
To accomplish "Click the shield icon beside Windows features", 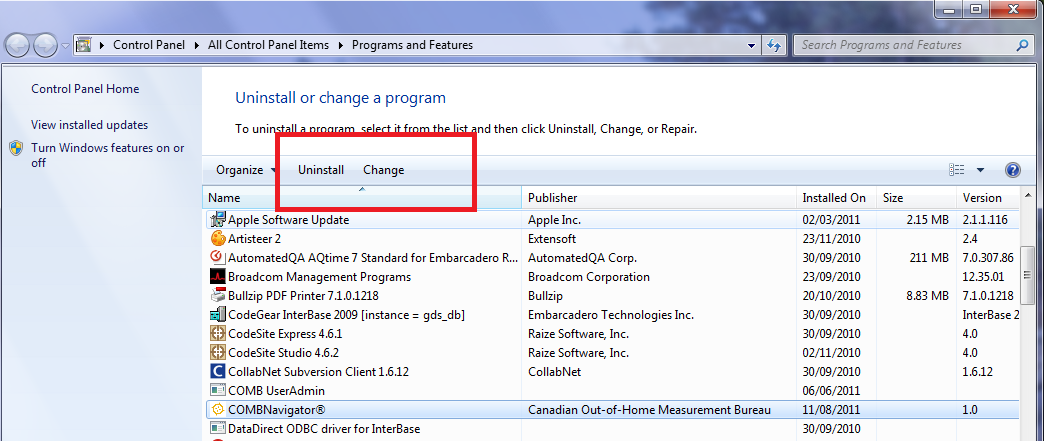I will [x=17, y=149].
